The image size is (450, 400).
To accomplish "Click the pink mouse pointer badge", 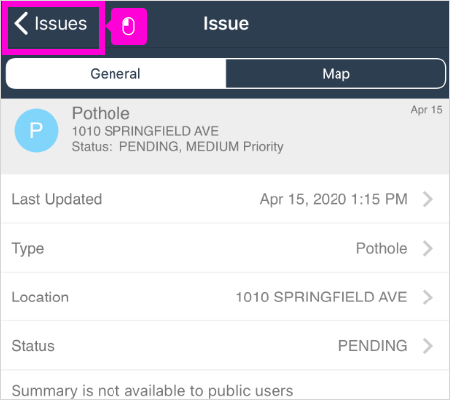I will point(129,26).
